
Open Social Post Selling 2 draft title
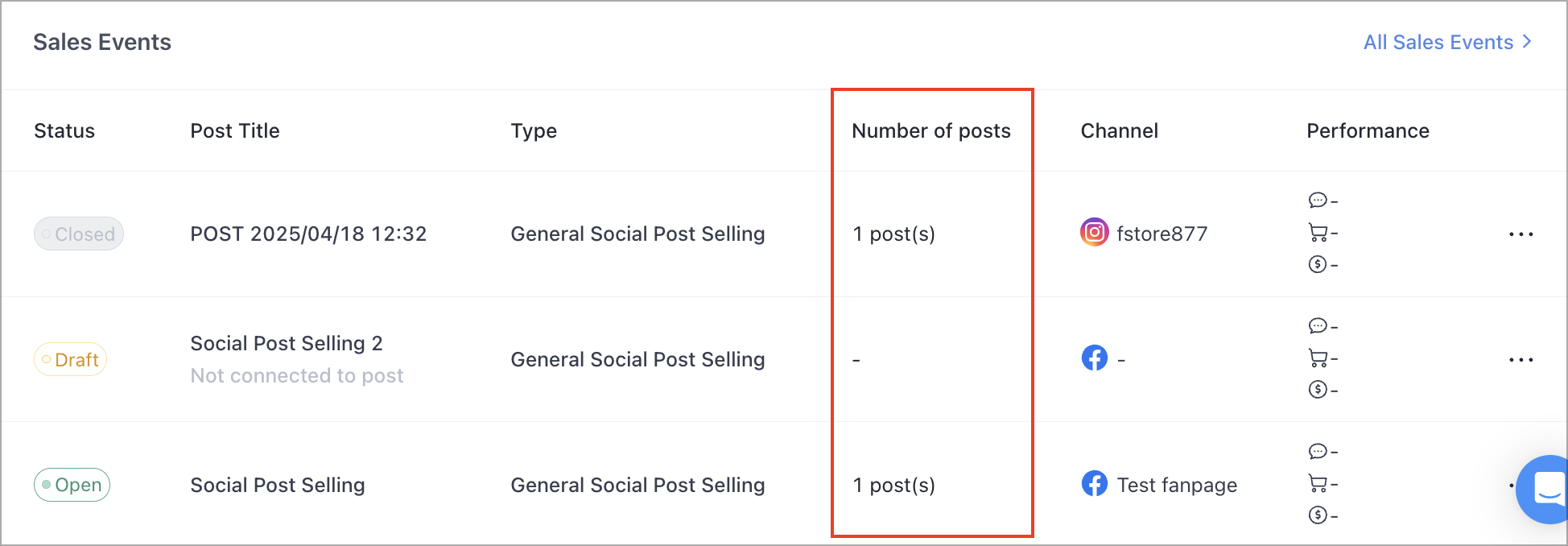pyautogui.click(x=287, y=343)
